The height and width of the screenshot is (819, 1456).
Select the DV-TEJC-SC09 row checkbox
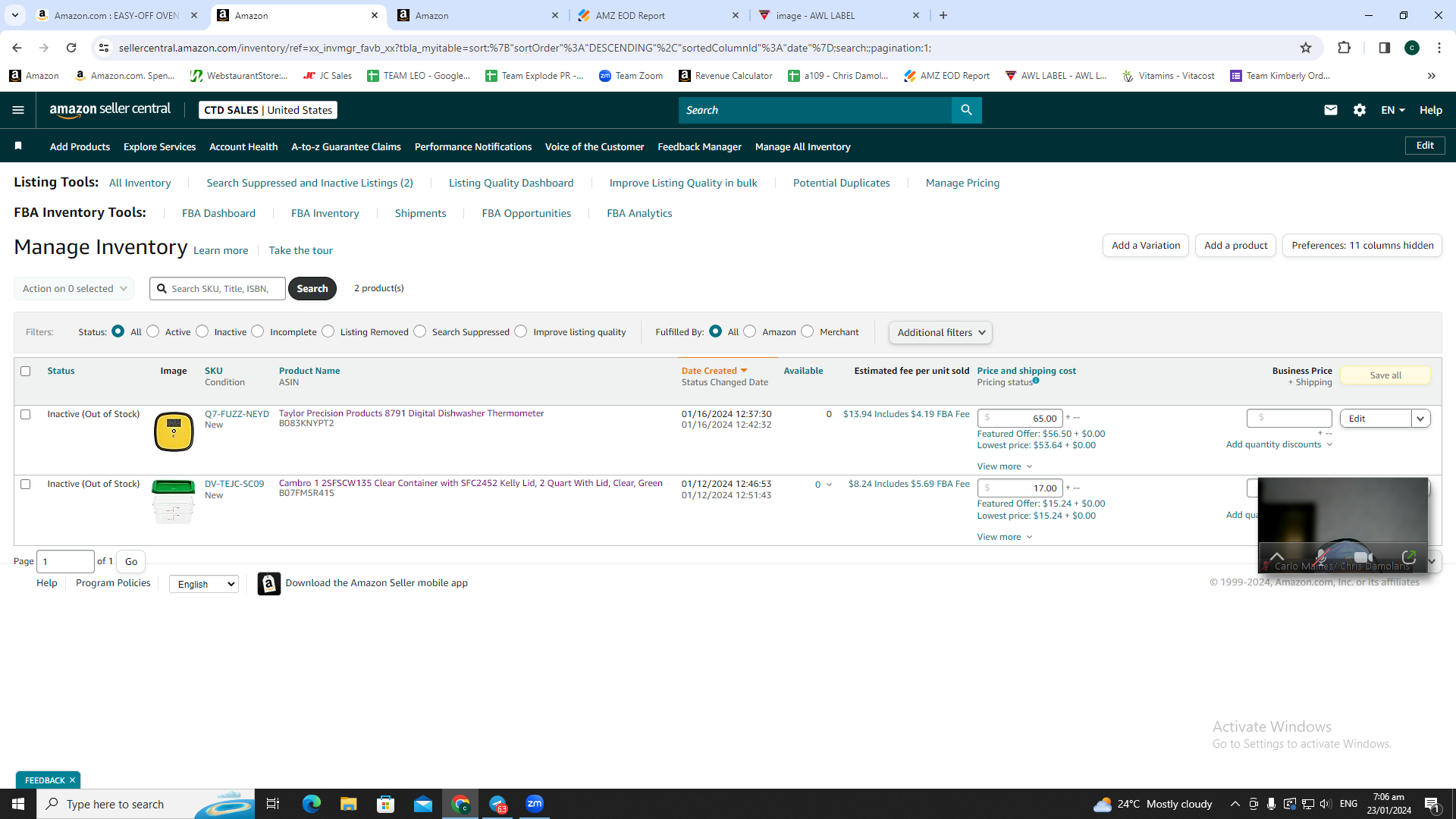pyautogui.click(x=26, y=485)
